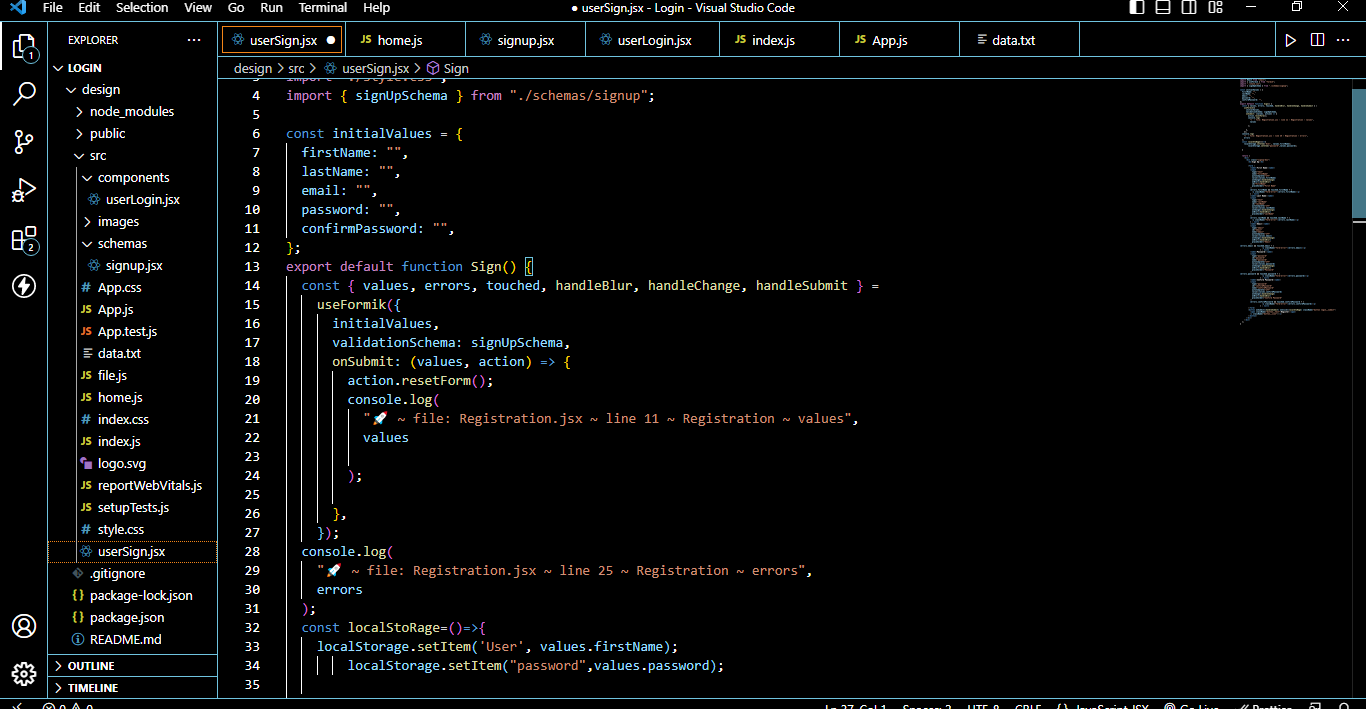The image size is (1366, 709).
Task: Expand the public folder
Action: [x=80, y=133]
